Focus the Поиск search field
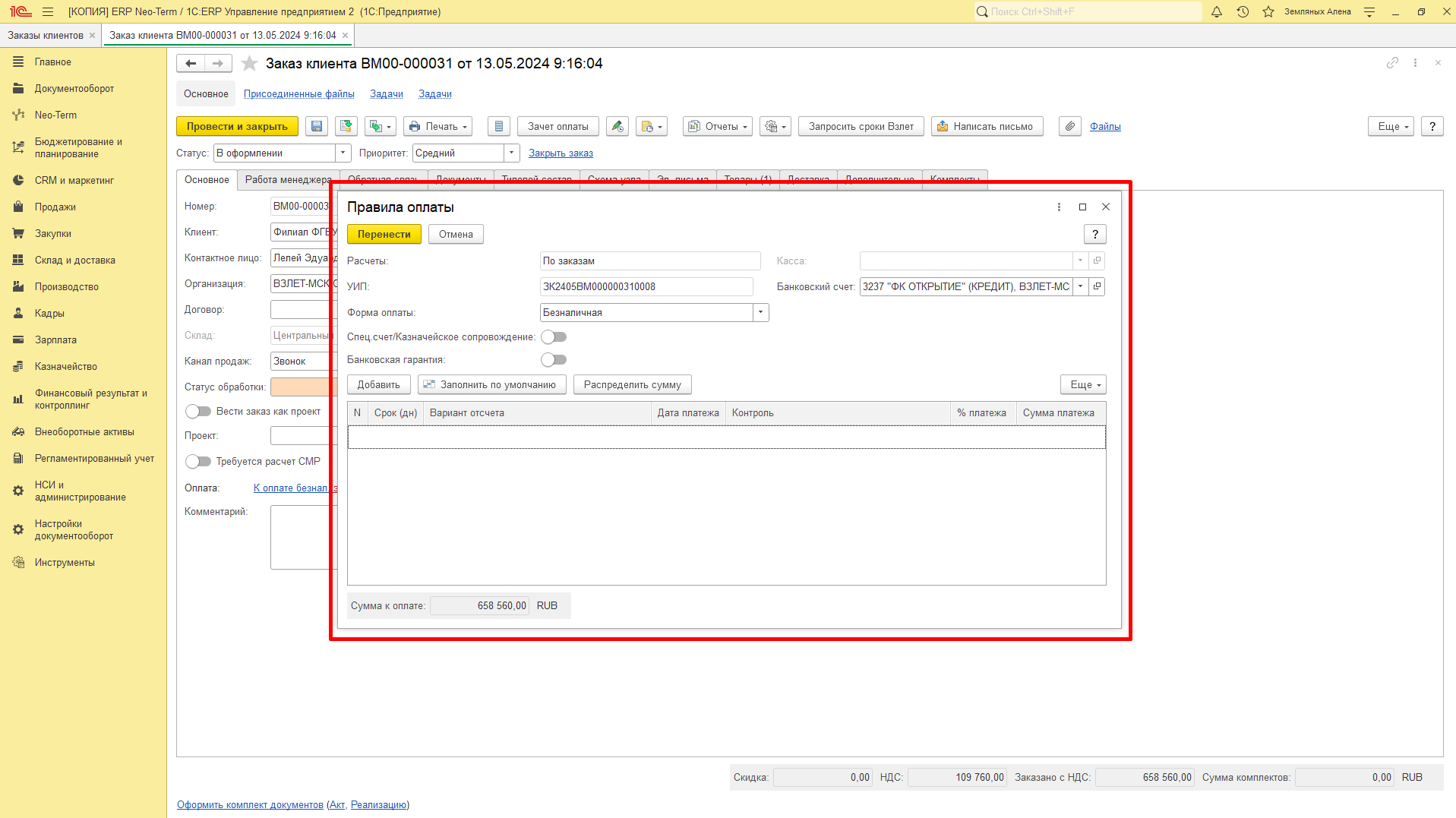Image resolution: width=1456 pixels, height=818 pixels. (x=1088, y=11)
